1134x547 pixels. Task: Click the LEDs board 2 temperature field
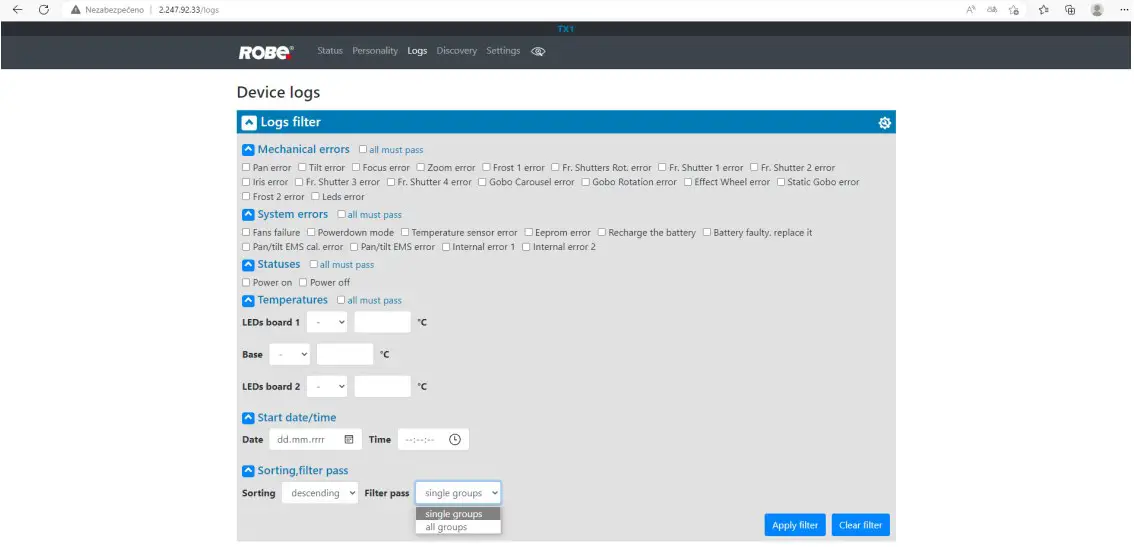[x=383, y=386]
